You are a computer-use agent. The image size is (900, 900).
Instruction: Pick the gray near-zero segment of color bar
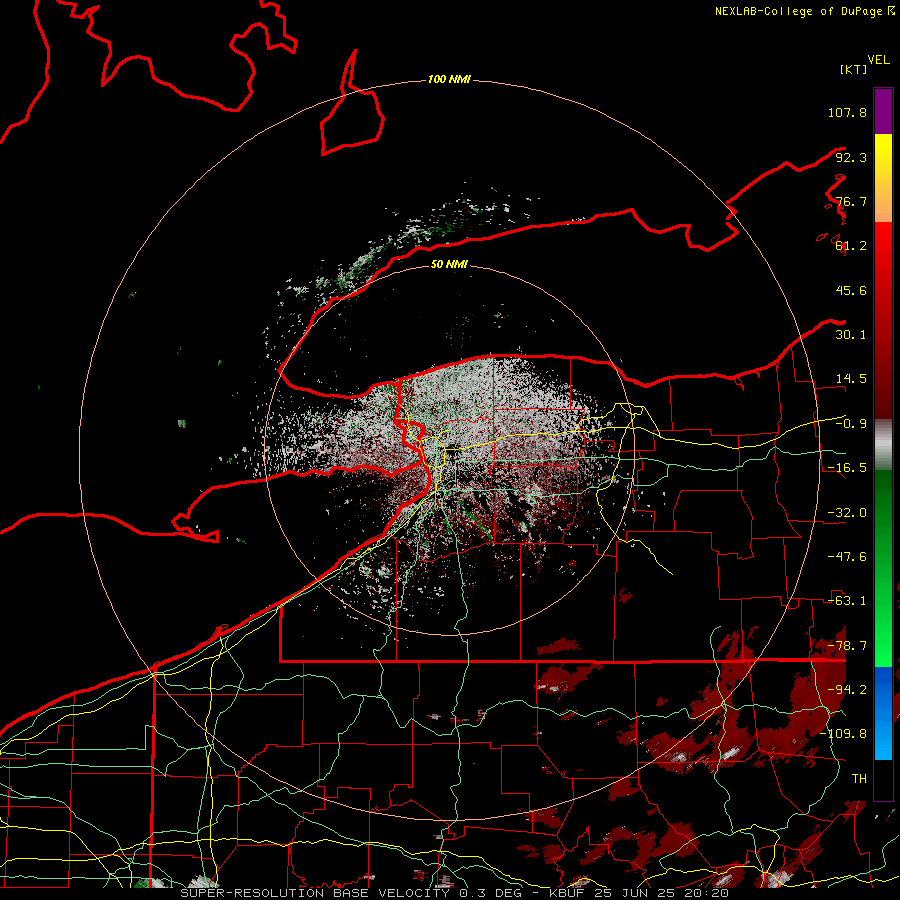pos(883,445)
